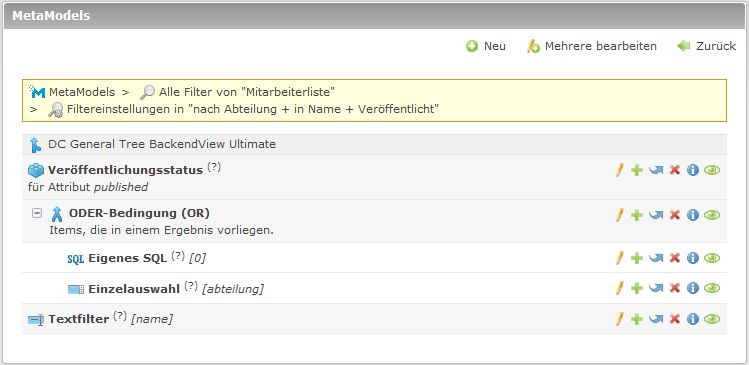The width and height of the screenshot is (749, 365).
Task: Click DC General Tree BackendView Ultimate text
Action: coord(162,144)
